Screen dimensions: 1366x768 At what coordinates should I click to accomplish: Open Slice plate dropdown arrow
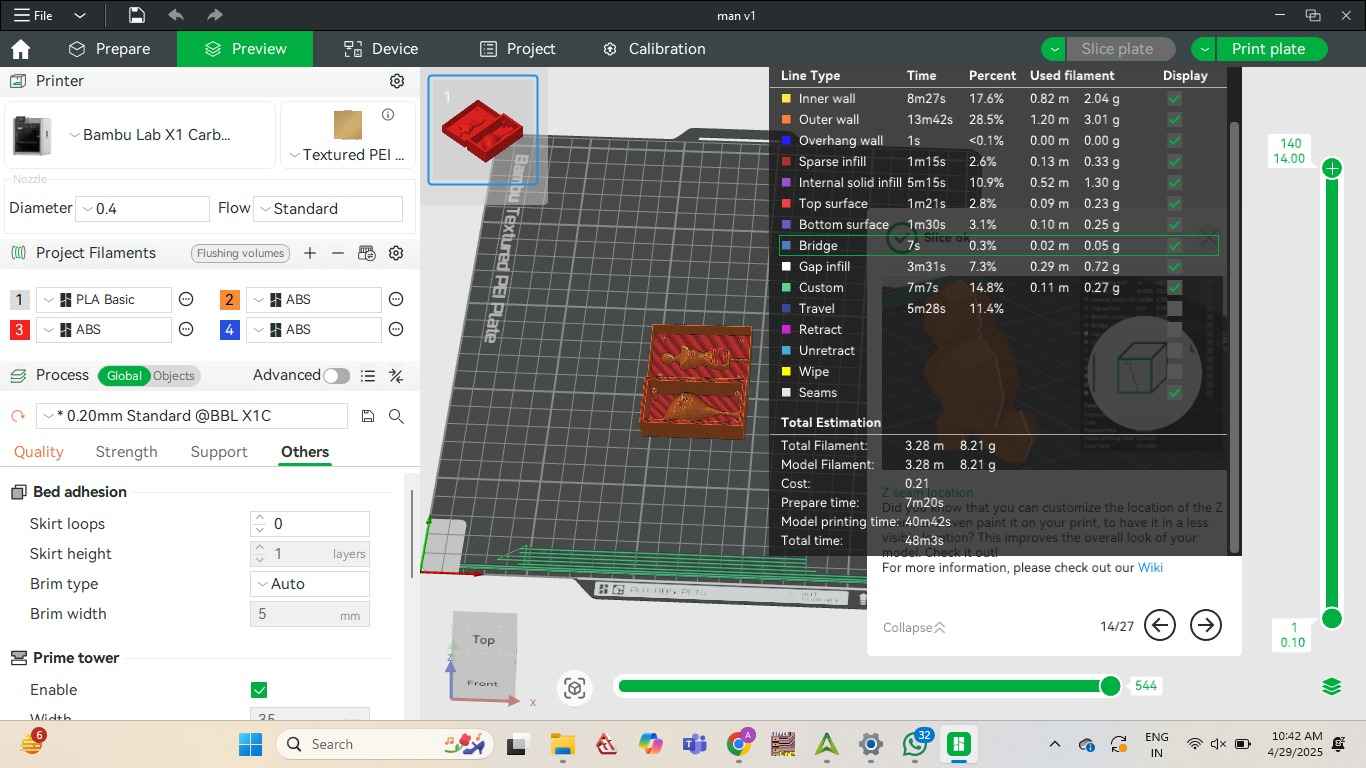click(x=1053, y=49)
